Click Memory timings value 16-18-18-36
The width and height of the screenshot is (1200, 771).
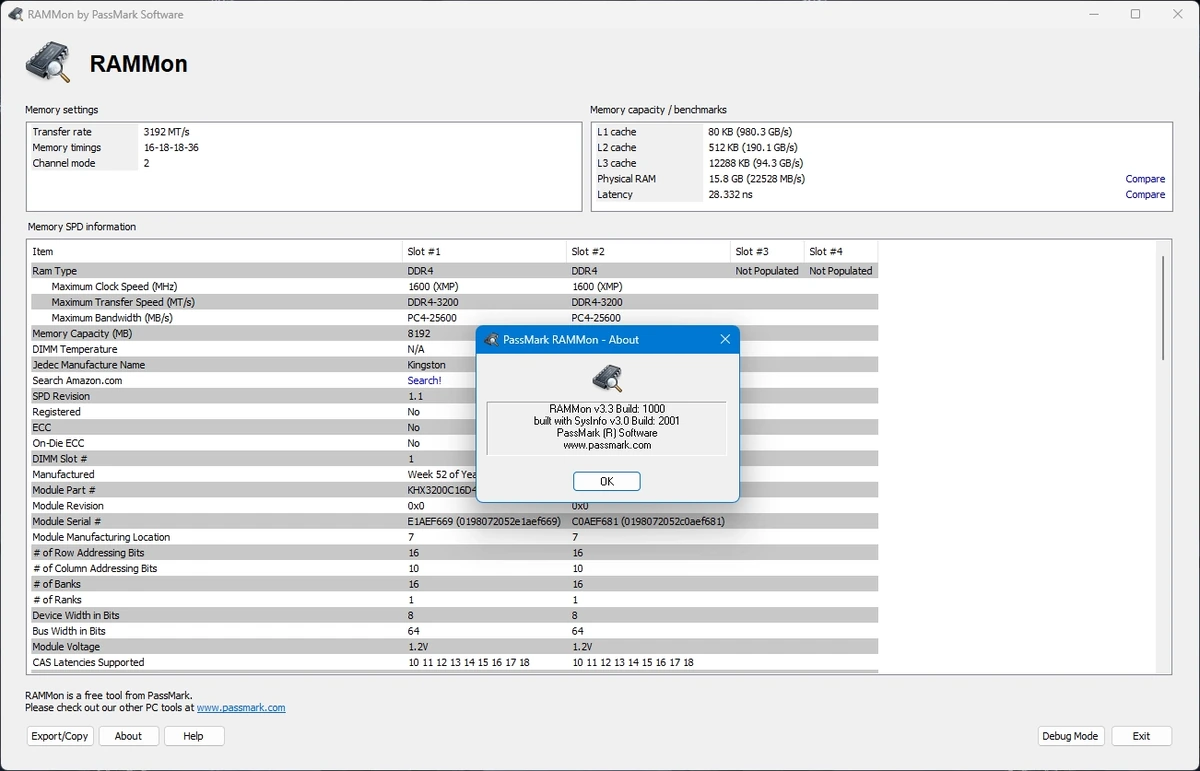171,148
